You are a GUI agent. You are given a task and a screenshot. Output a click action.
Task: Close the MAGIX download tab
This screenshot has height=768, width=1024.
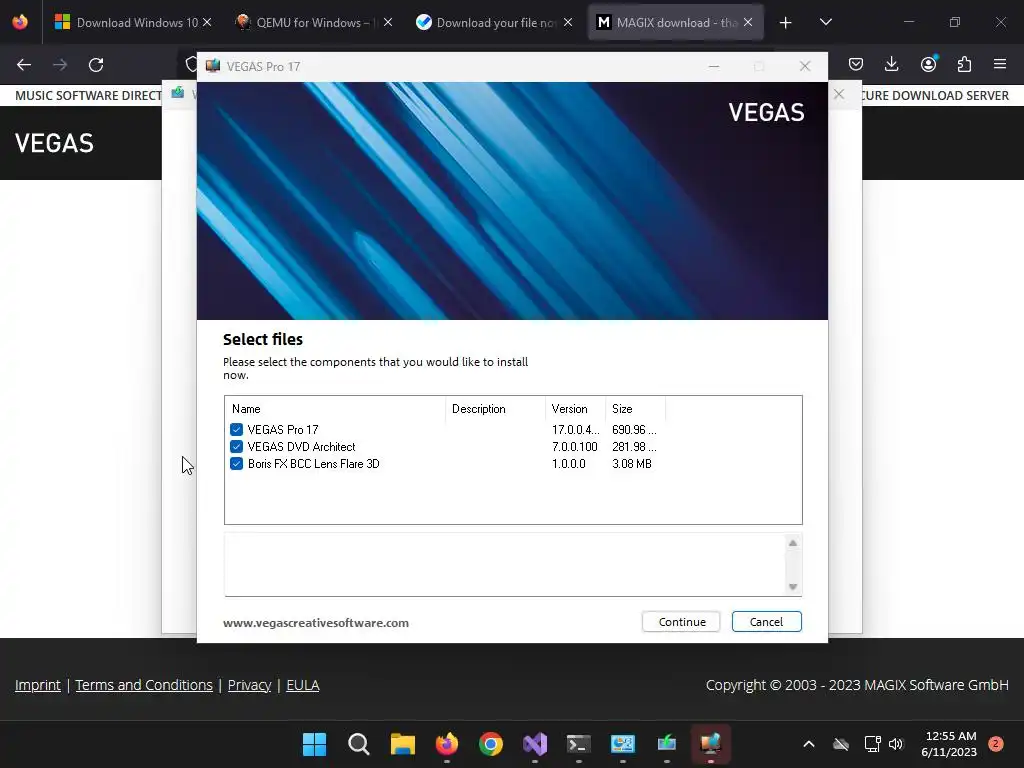tap(748, 22)
